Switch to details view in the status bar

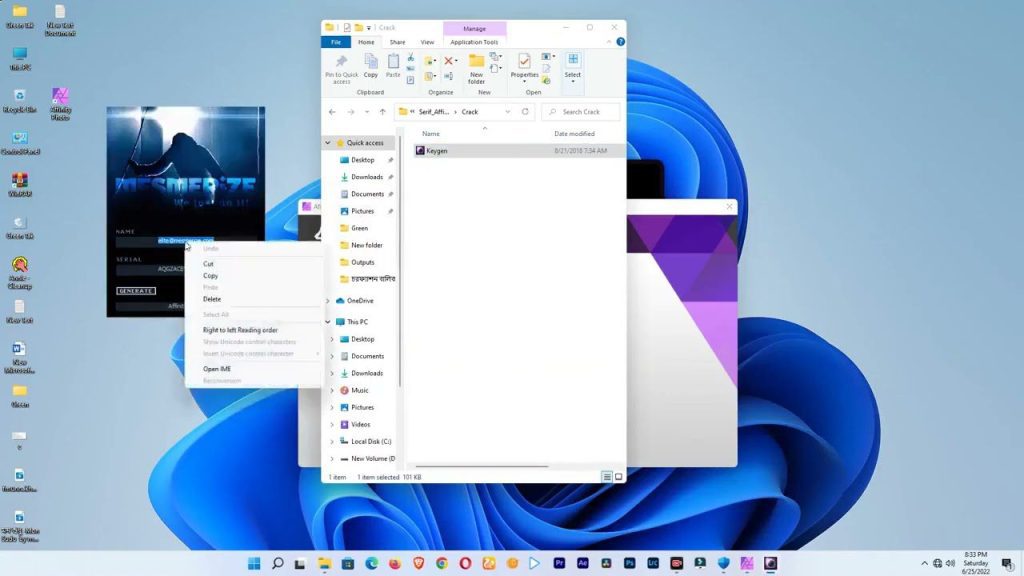click(607, 477)
